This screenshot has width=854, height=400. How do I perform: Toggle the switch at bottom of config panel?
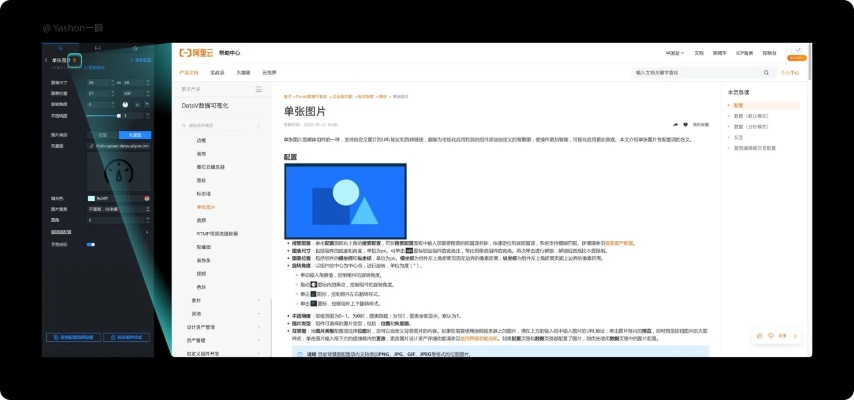coord(91,243)
